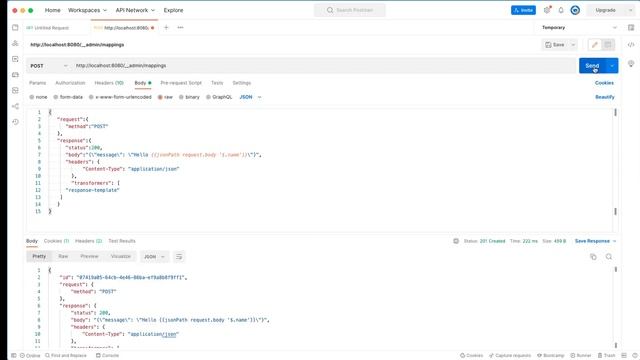Click the Search Postman field
The image size is (640, 360).
click(x=350, y=10)
